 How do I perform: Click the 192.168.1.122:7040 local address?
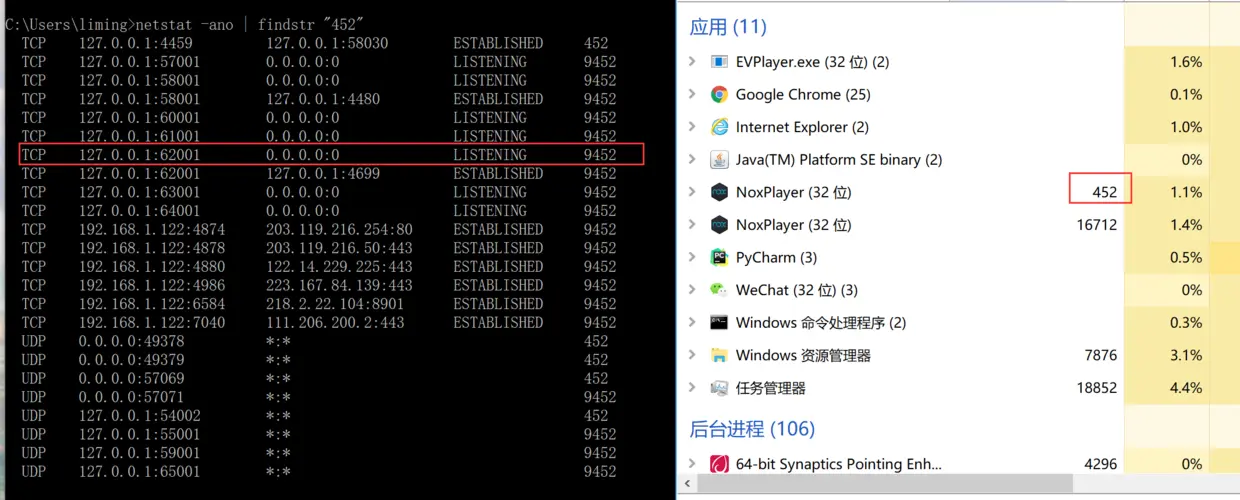152,323
